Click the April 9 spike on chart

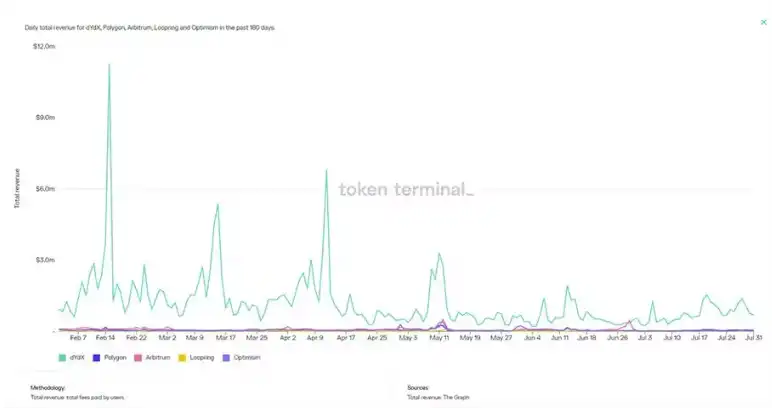tap(326, 170)
